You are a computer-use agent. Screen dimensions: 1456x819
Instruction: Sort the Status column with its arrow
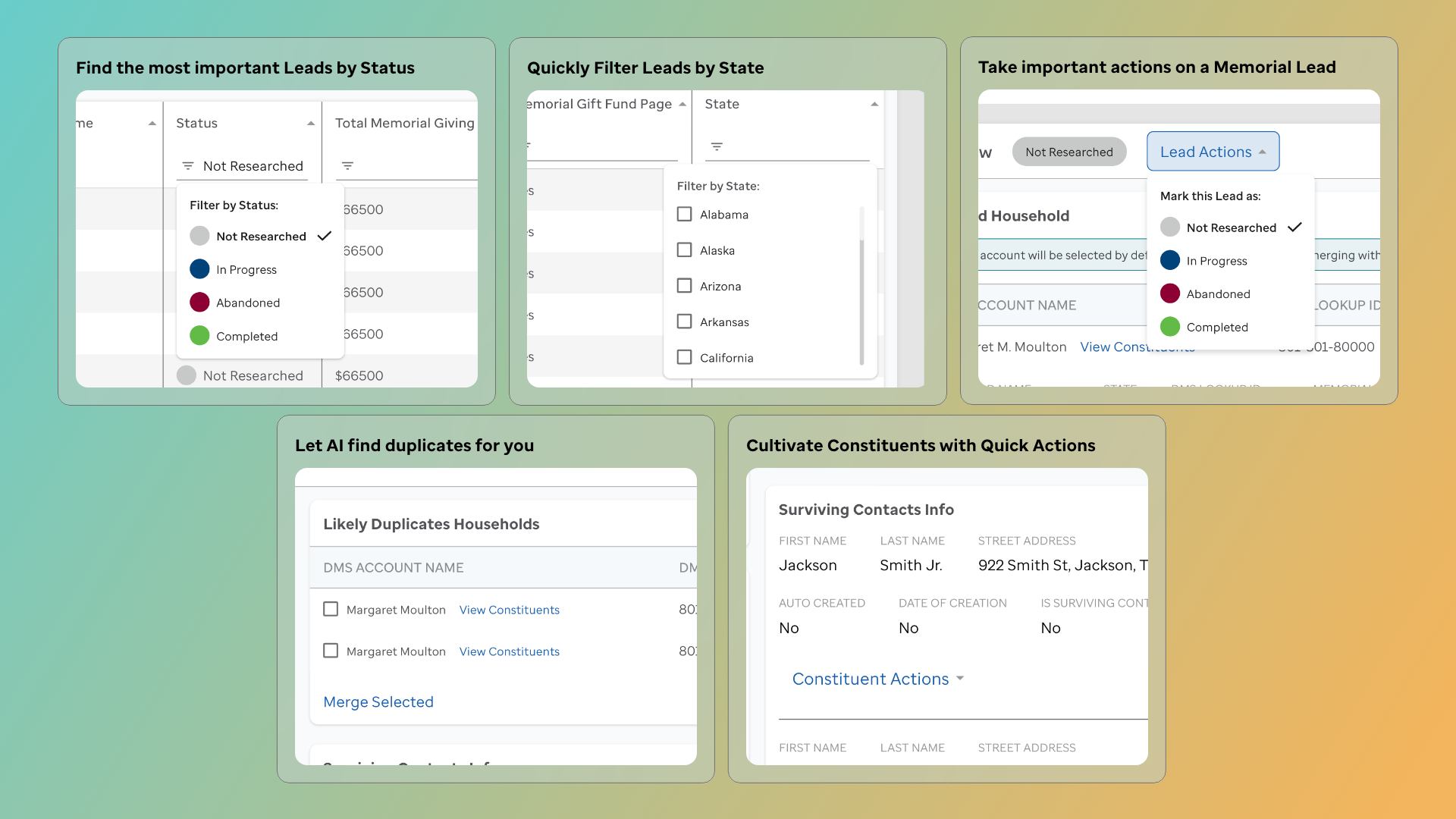tap(310, 124)
